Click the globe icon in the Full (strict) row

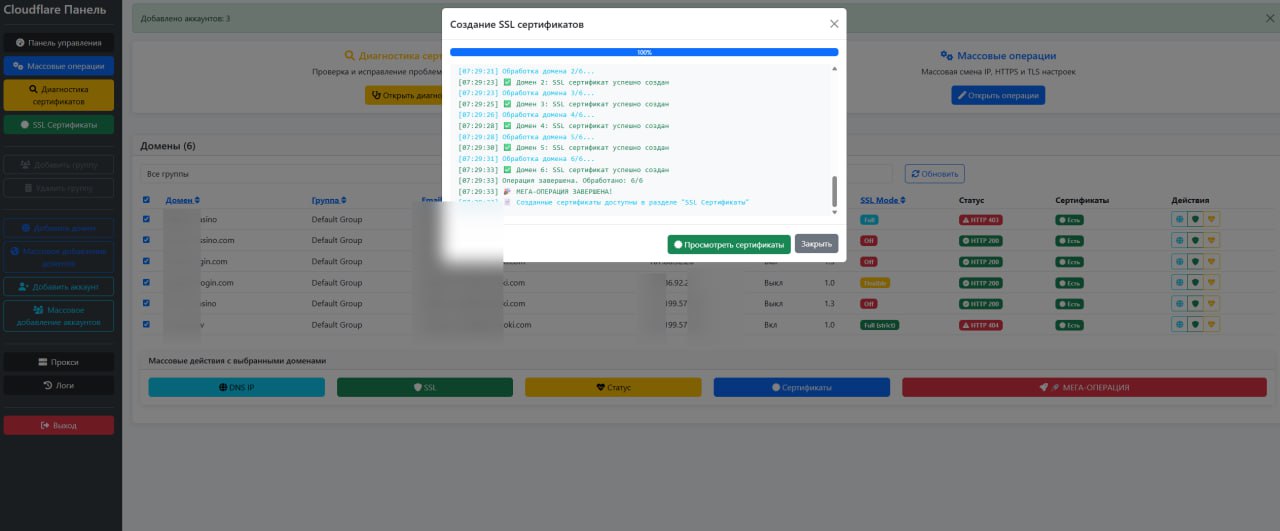pos(1181,325)
